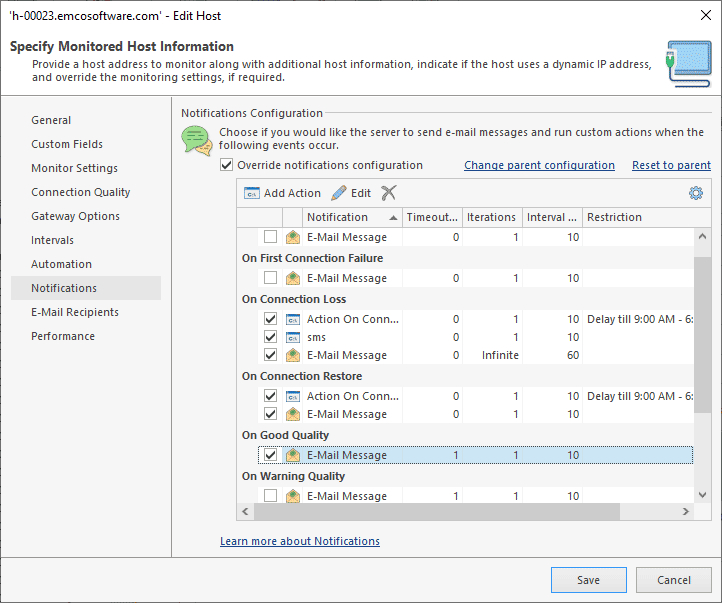Select the 'On Warning Quality' group header

click(x=293, y=476)
